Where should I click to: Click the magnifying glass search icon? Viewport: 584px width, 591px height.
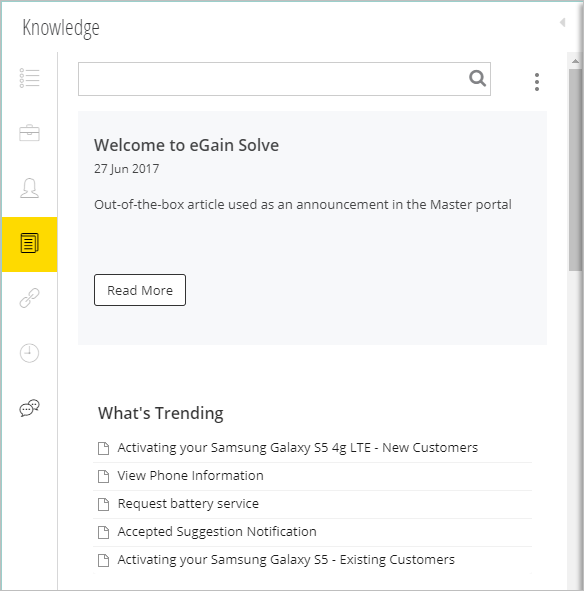coord(477,79)
